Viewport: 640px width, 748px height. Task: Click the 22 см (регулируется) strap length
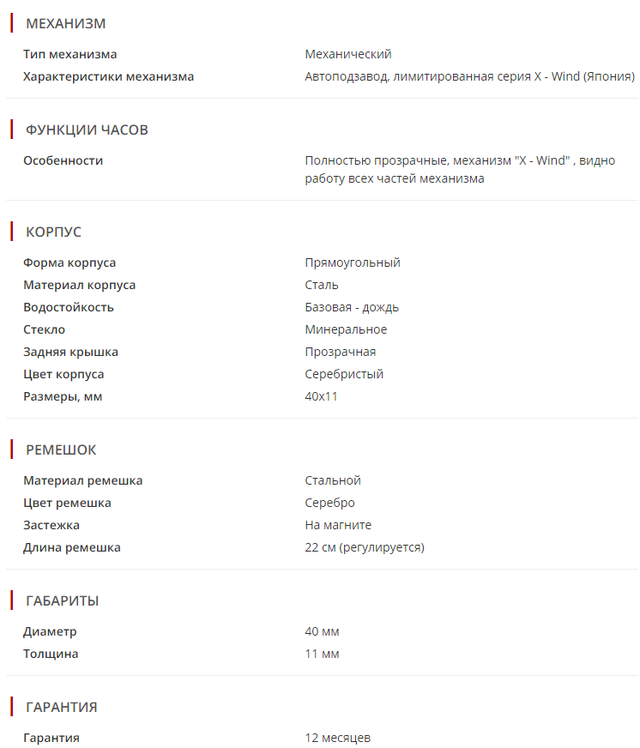click(364, 547)
